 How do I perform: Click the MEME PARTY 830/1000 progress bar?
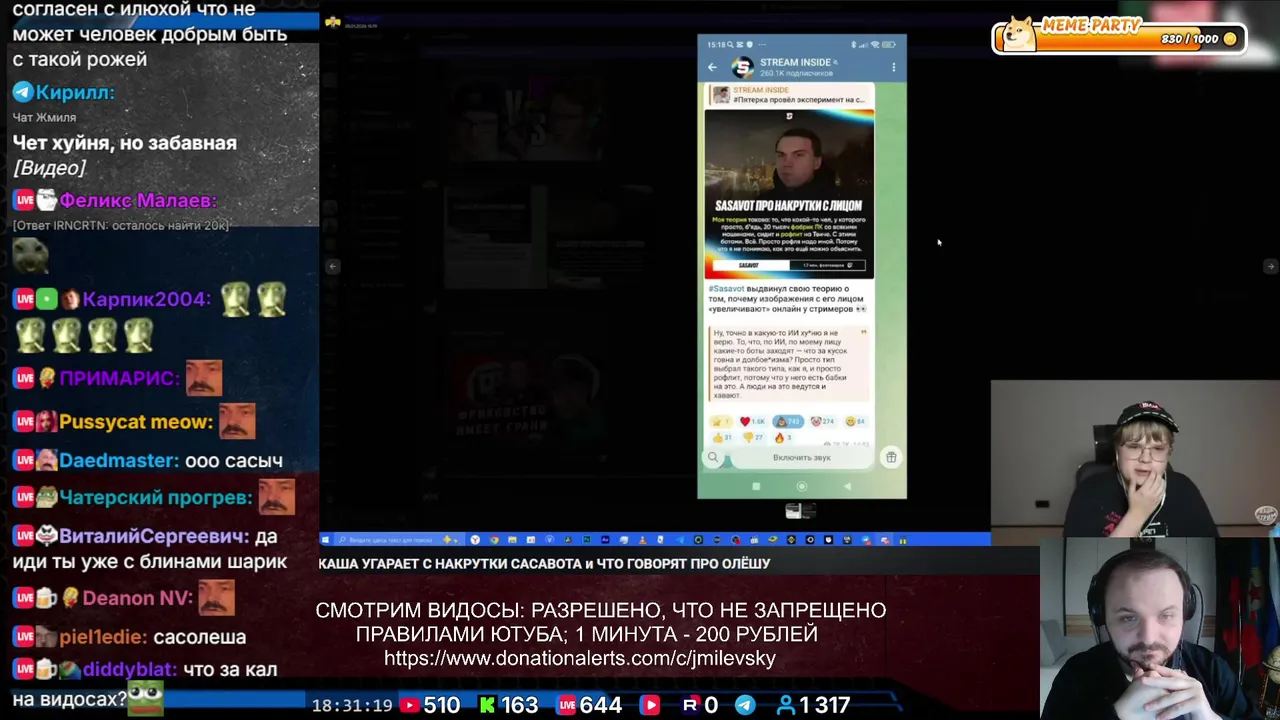(x=1120, y=38)
